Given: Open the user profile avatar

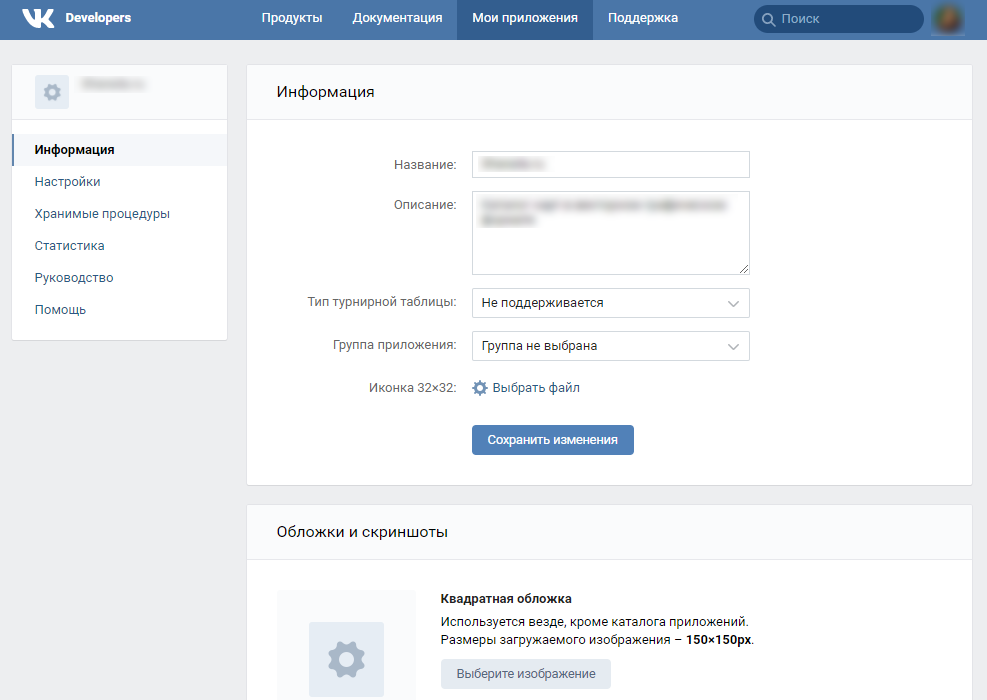Looking at the screenshot, I should (948, 19).
